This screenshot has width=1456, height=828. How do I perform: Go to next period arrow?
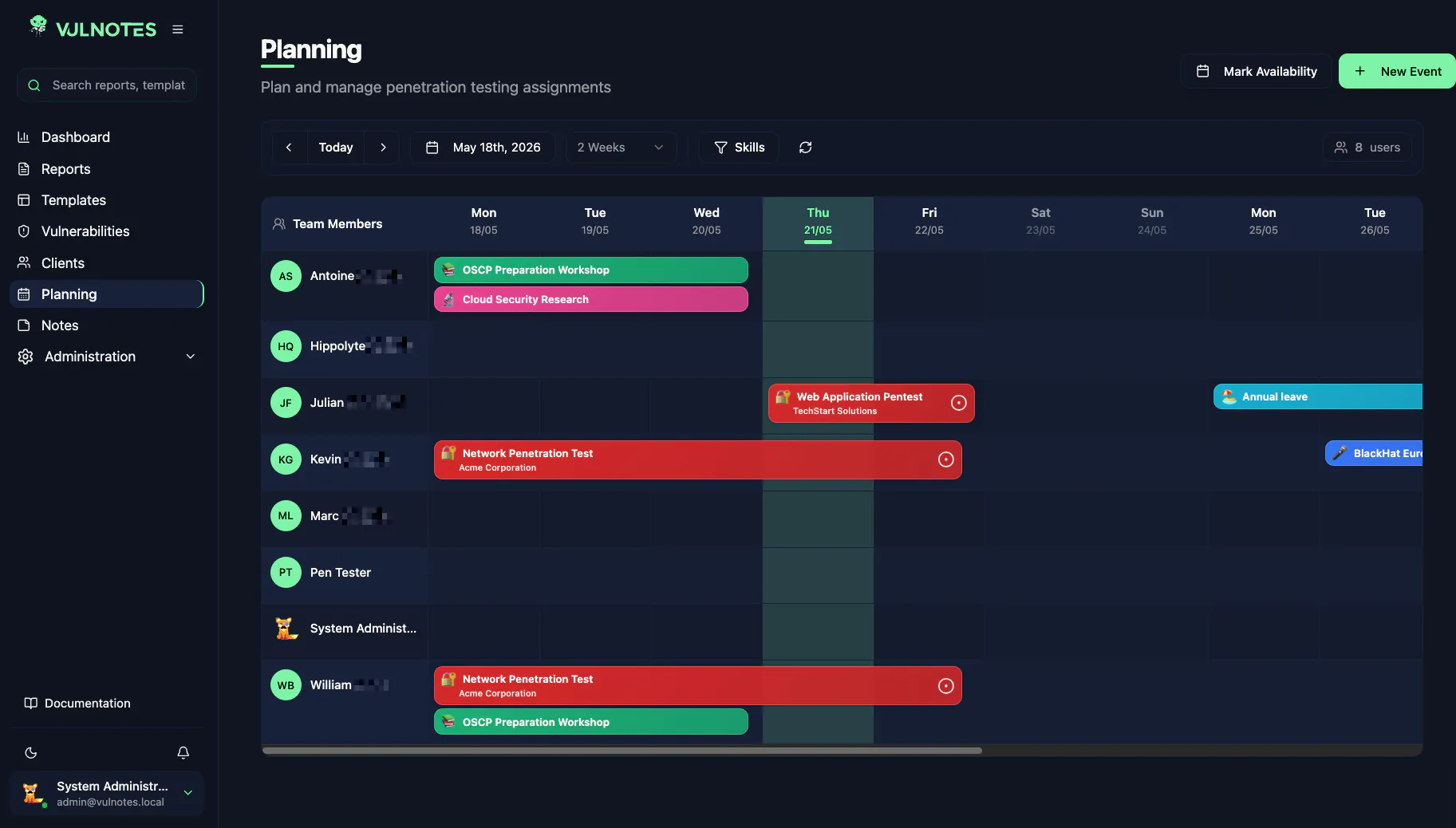coord(383,148)
